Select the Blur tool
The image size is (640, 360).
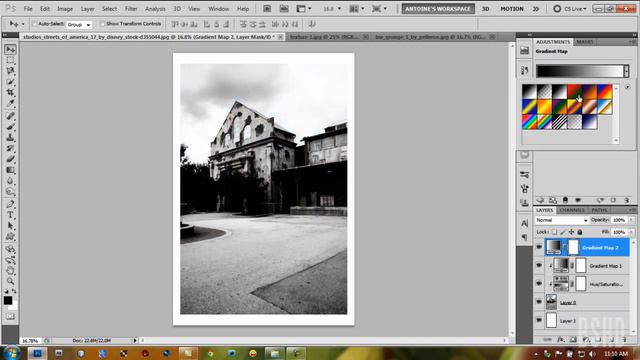[x=10, y=181]
